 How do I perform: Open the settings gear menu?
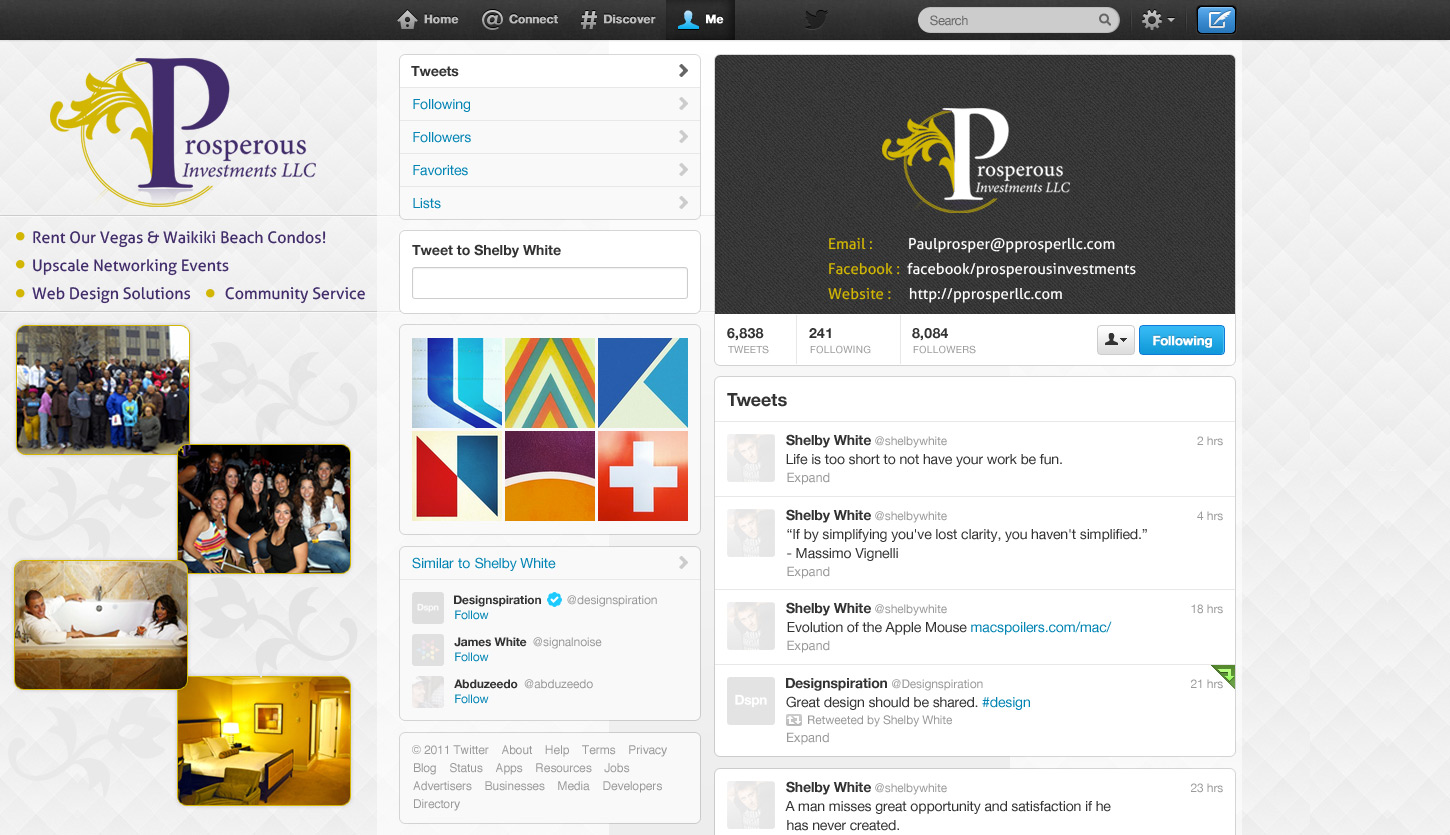[1157, 20]
